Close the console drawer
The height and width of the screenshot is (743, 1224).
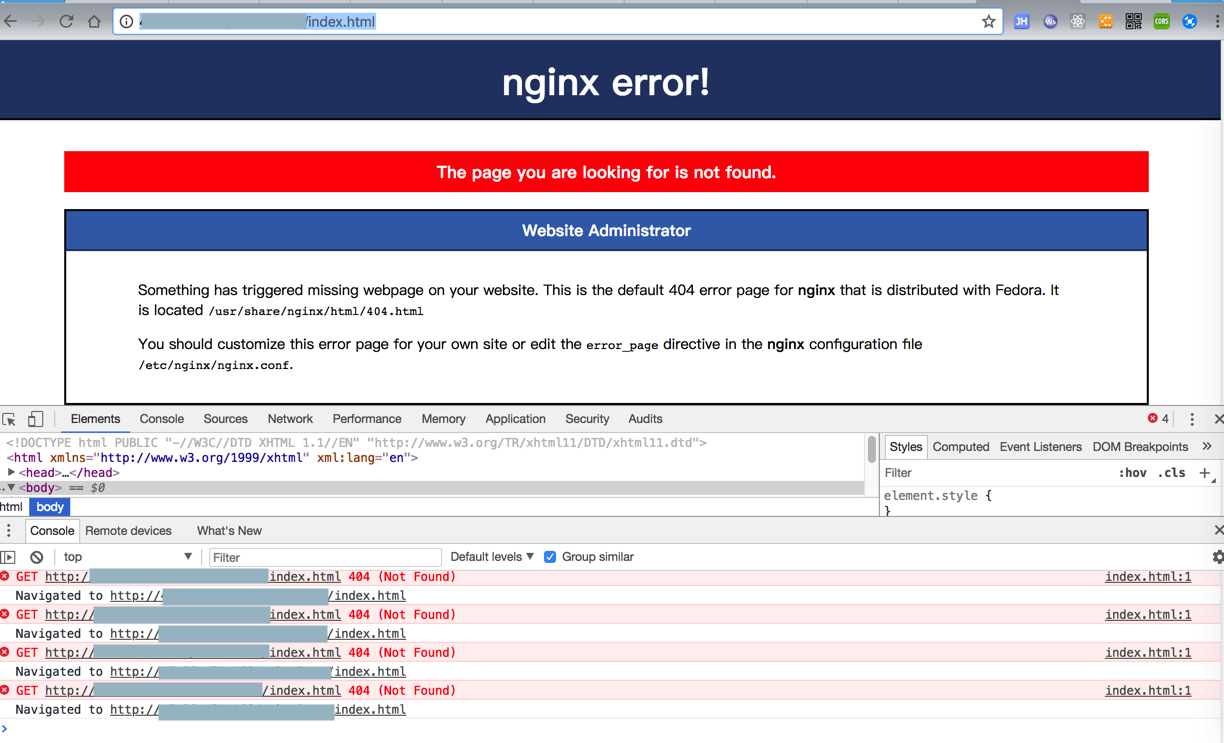(x=1218, y=530)
